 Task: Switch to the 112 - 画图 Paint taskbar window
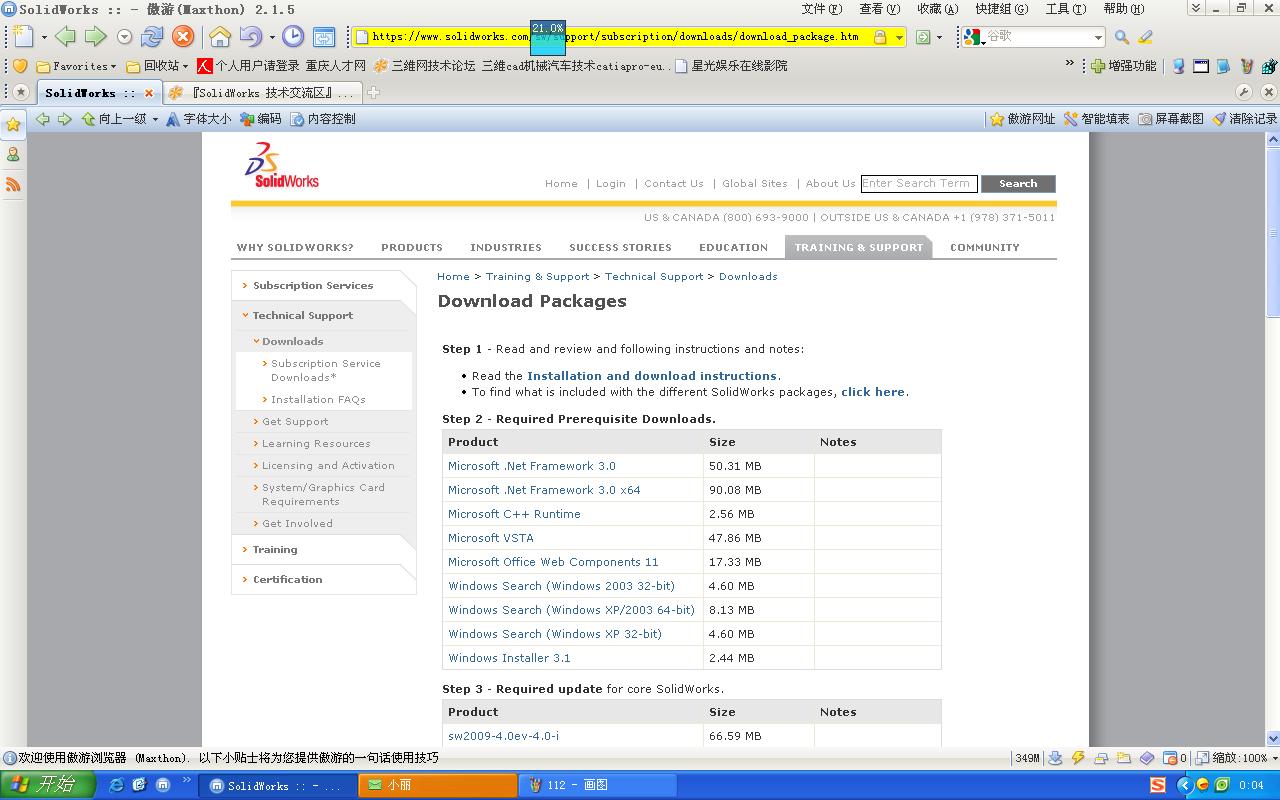click(598, 785)
